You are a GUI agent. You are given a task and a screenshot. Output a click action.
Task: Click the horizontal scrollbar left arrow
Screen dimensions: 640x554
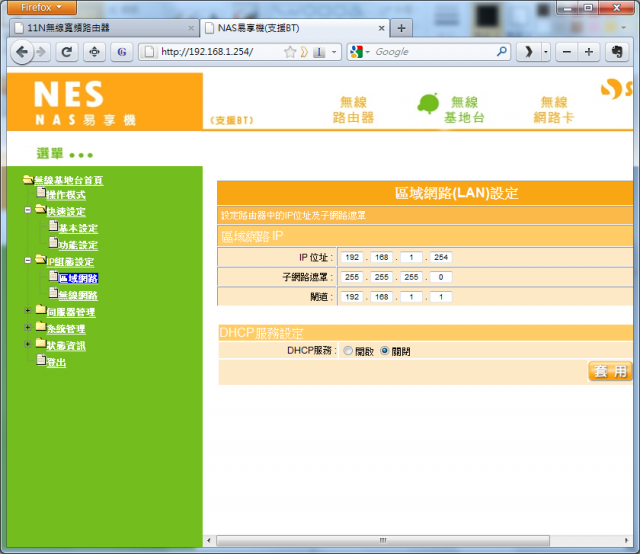coord(209,541)
